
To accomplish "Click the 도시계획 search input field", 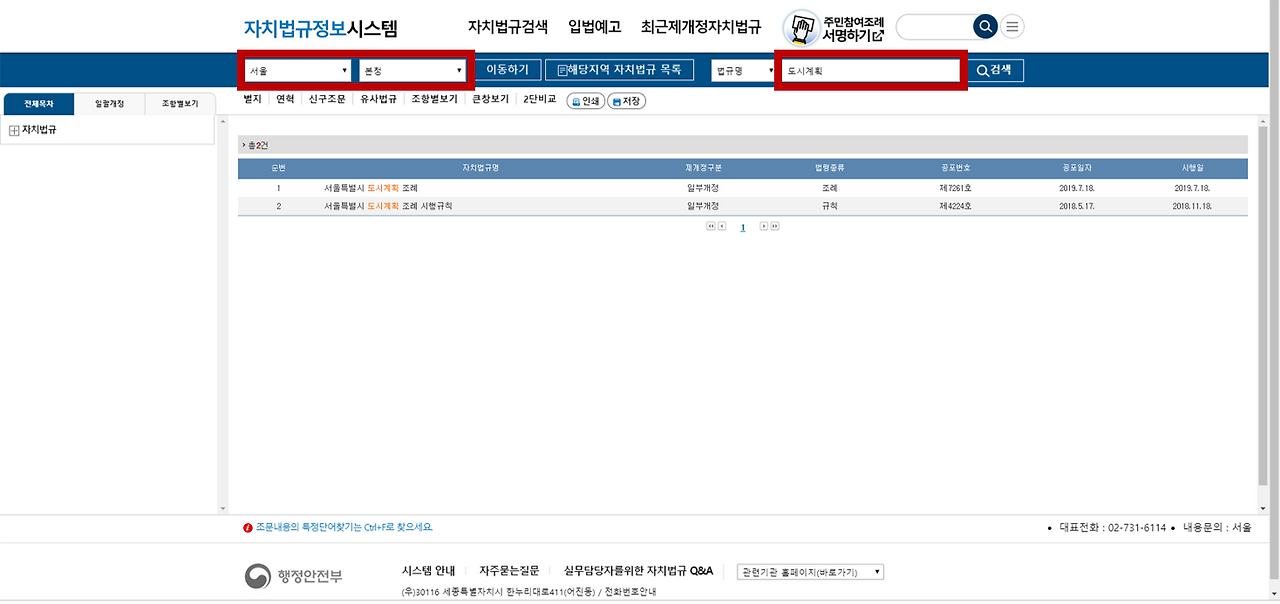I will pyautogui.click(x=870, y=70).
